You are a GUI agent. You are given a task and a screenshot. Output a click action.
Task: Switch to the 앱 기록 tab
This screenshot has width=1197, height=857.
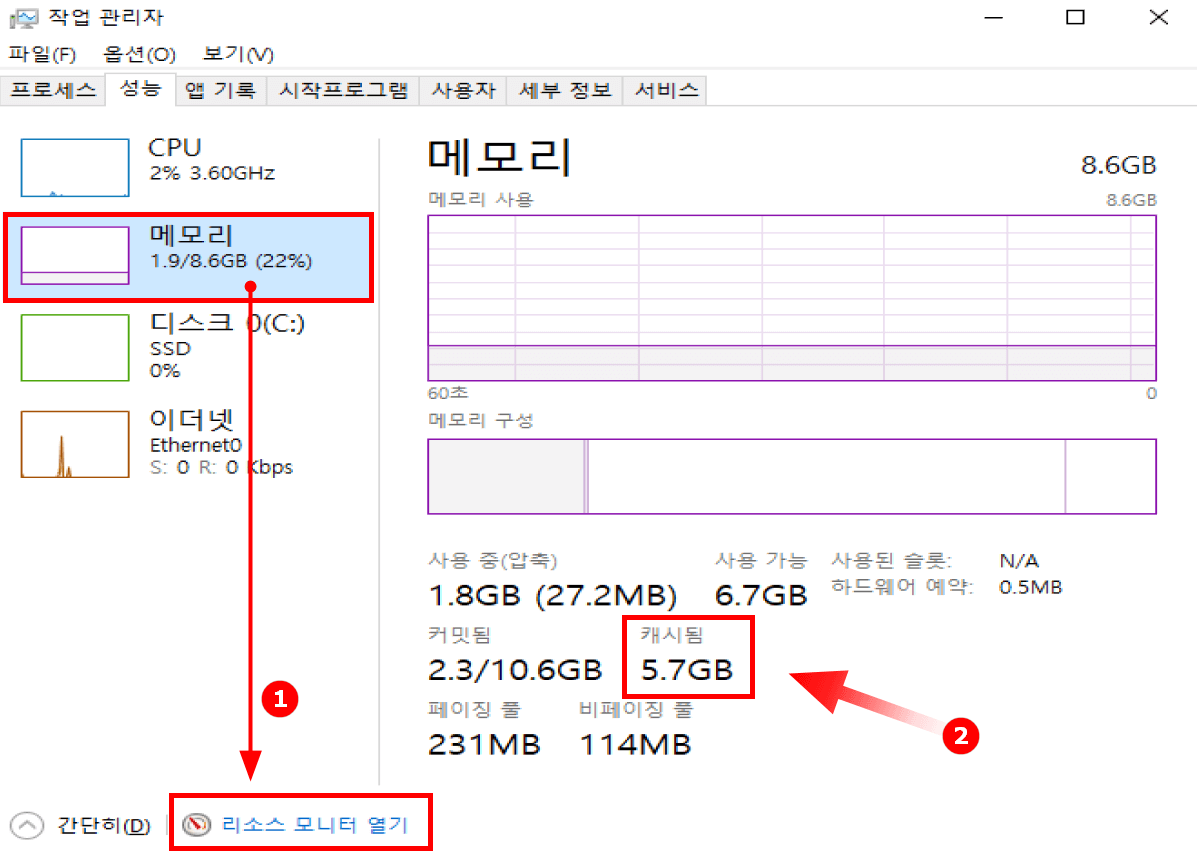[221, 90]
